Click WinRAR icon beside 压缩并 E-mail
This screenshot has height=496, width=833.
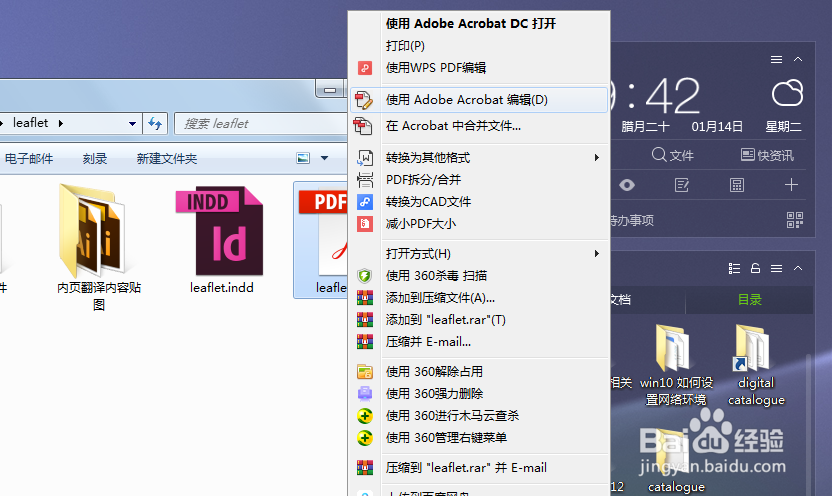coord(364,341)
